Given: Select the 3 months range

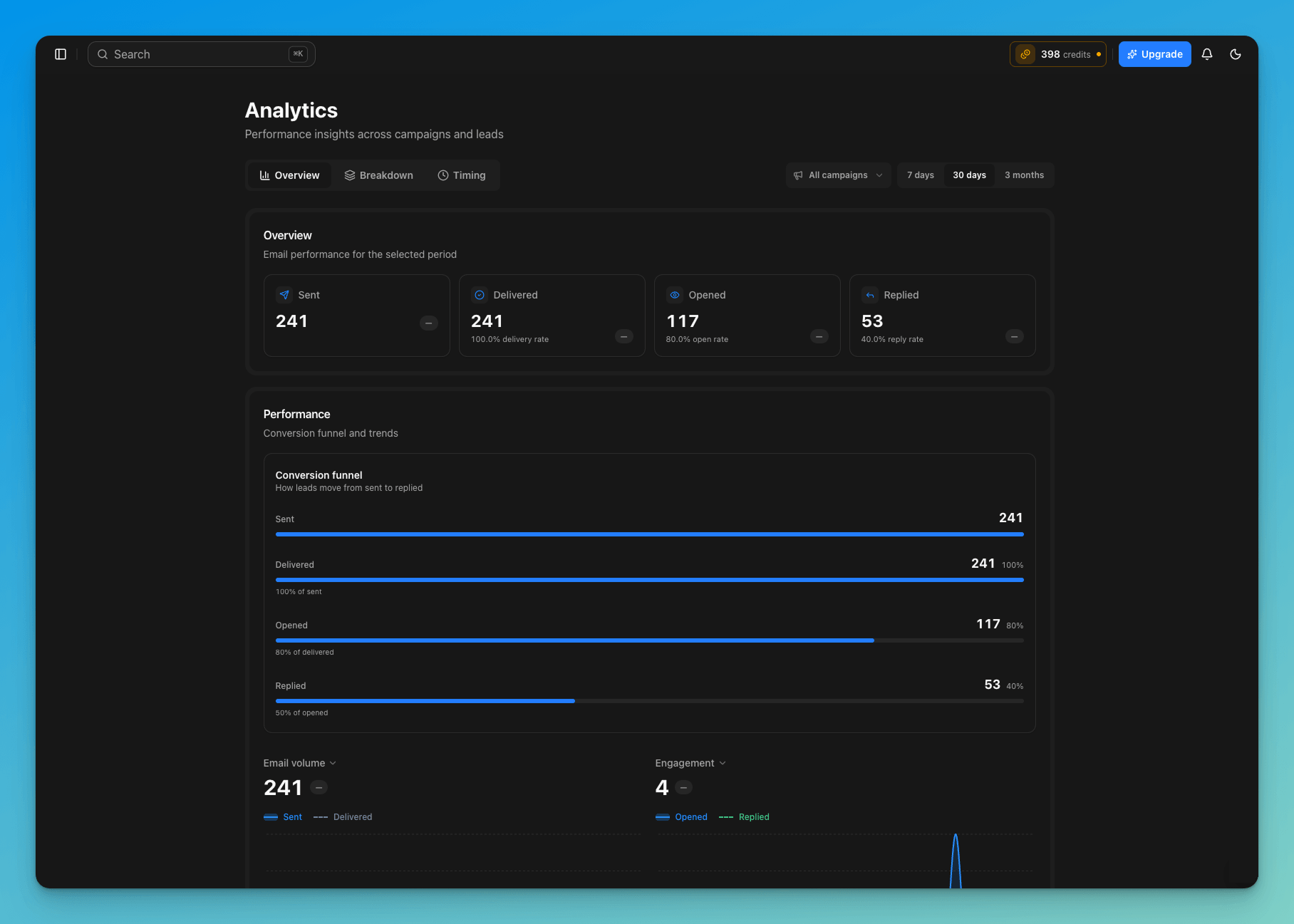Looking at the screenshot, I should [1024, 175].
